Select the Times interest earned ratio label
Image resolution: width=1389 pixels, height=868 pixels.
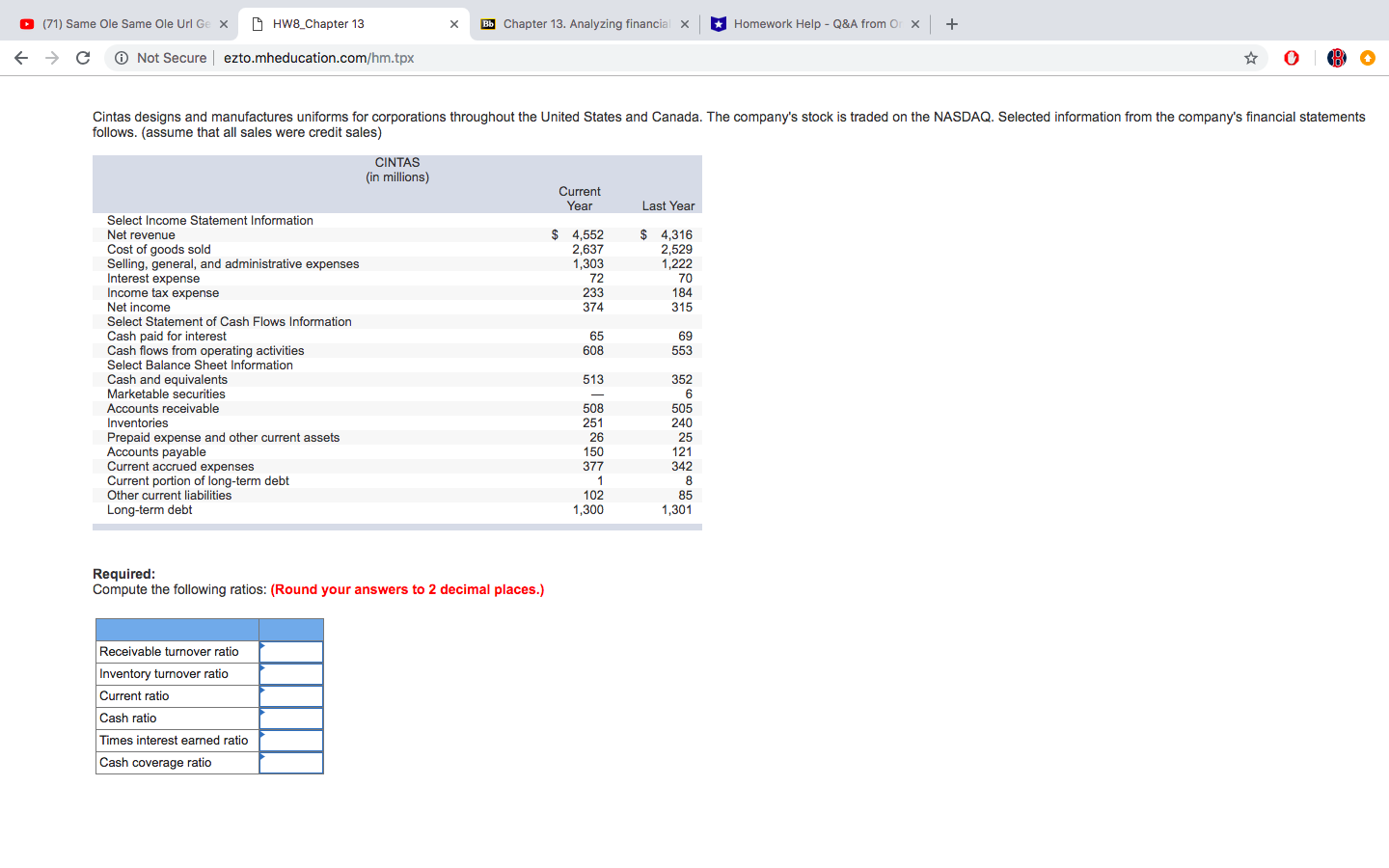pos(174,741)
